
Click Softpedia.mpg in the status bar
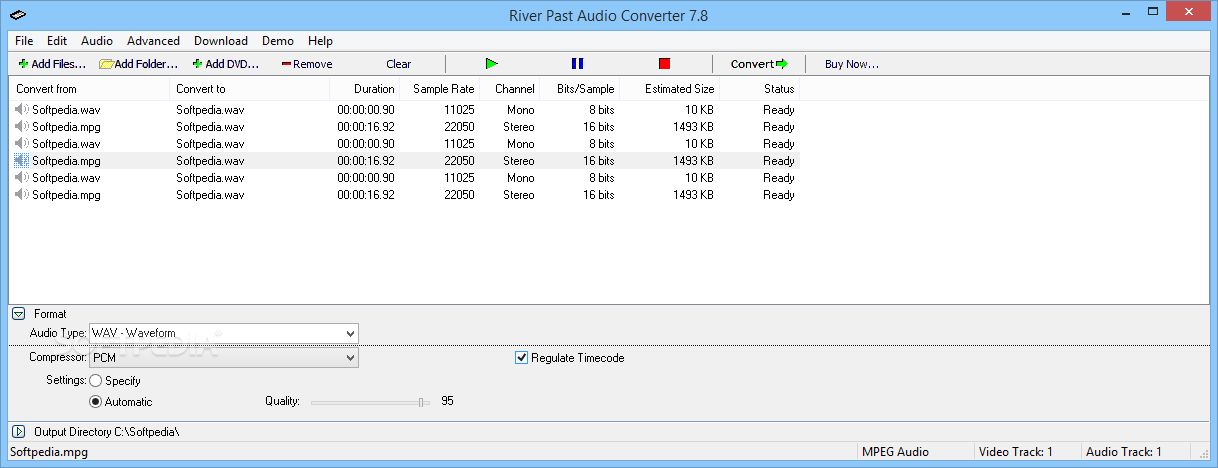point(48,453)
